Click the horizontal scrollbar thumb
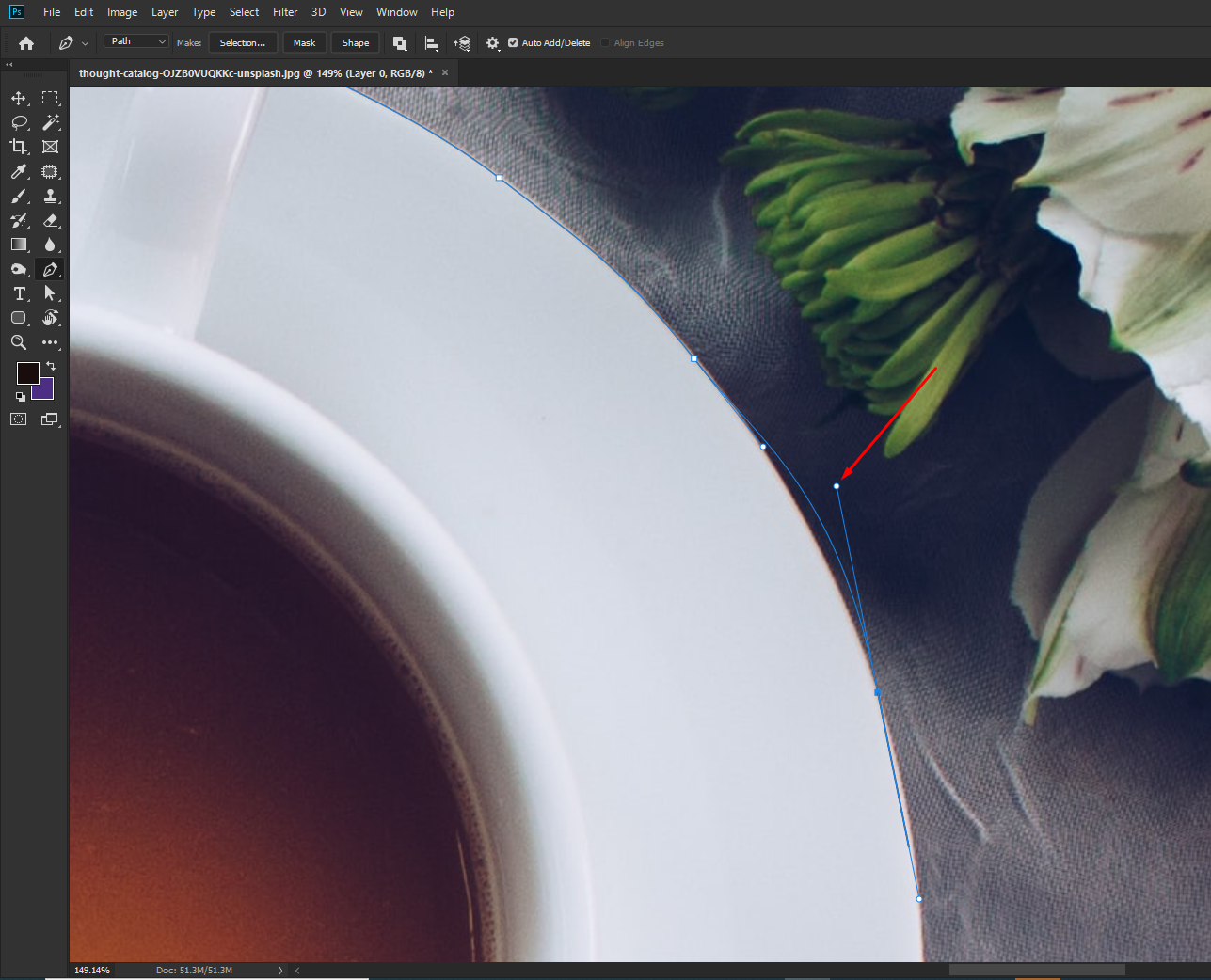 tap(1037, 970)
